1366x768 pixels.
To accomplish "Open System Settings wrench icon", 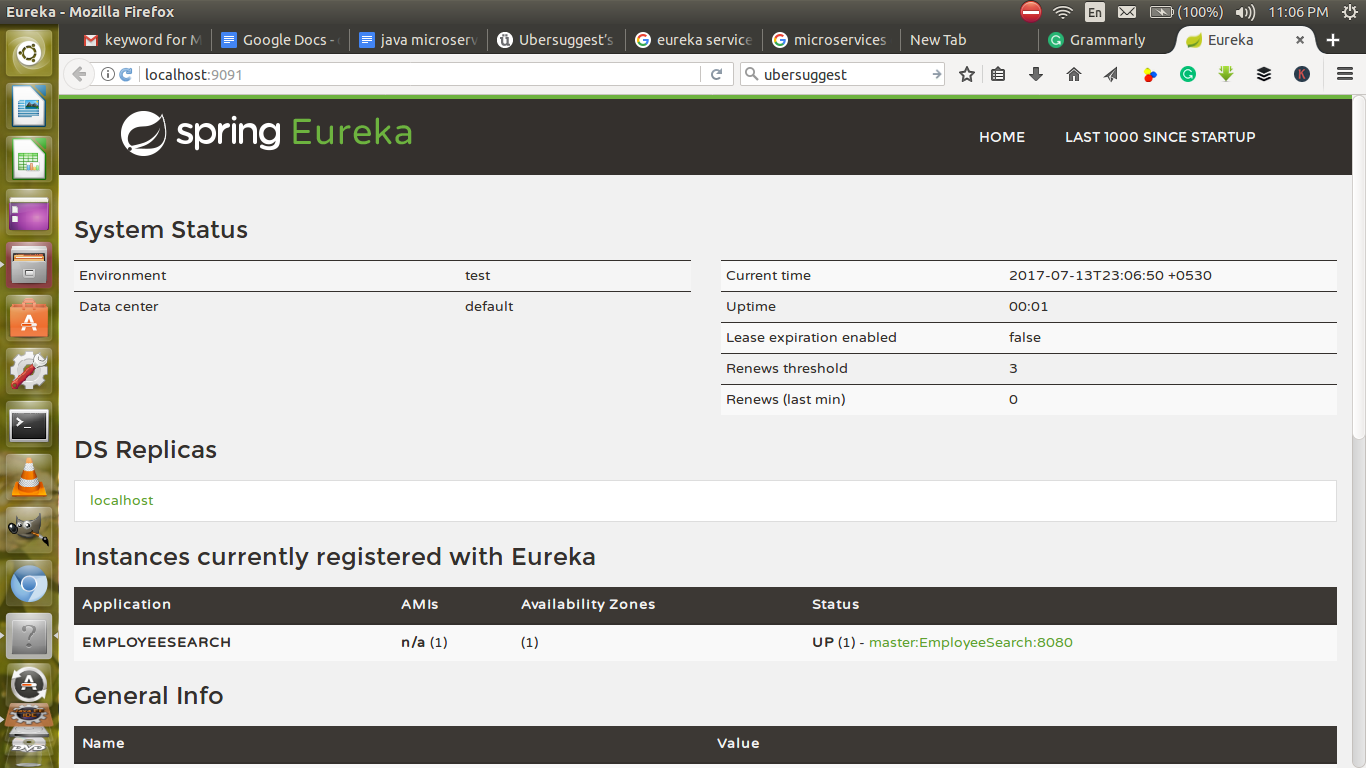I will tap(29, 372).
